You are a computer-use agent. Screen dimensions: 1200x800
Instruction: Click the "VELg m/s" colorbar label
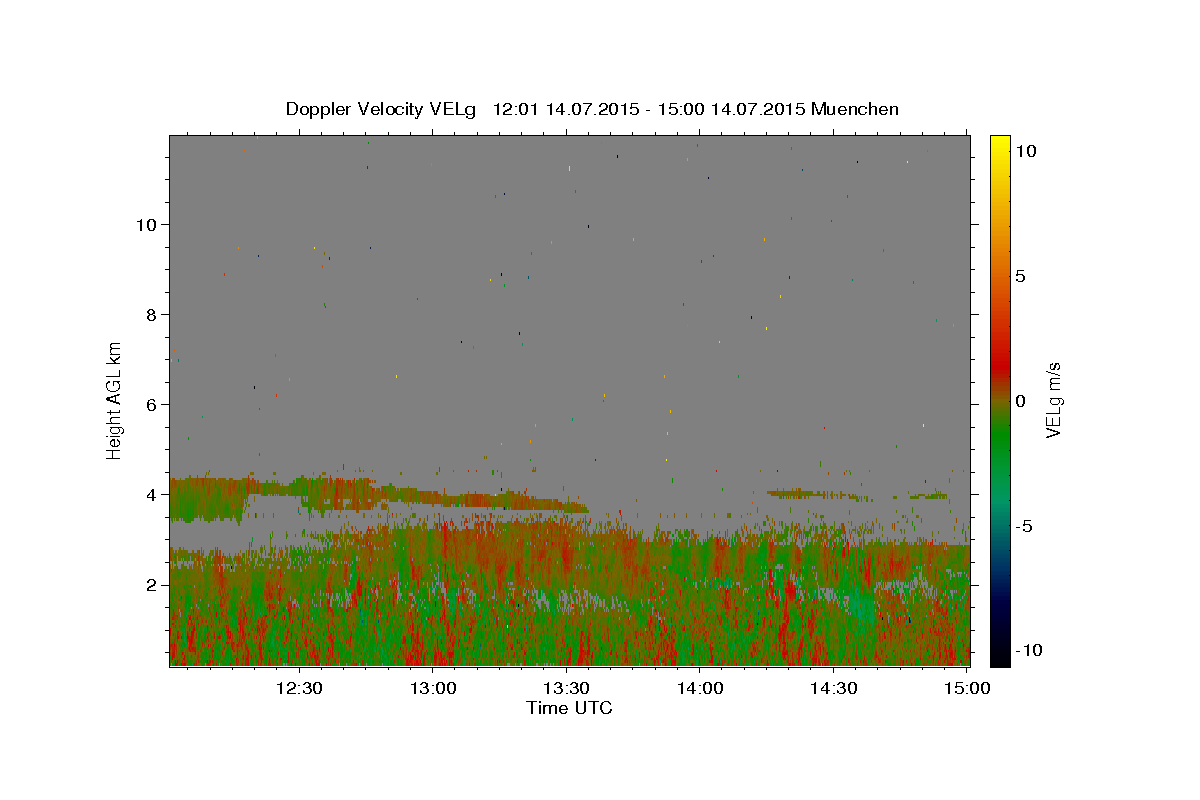1052,400
